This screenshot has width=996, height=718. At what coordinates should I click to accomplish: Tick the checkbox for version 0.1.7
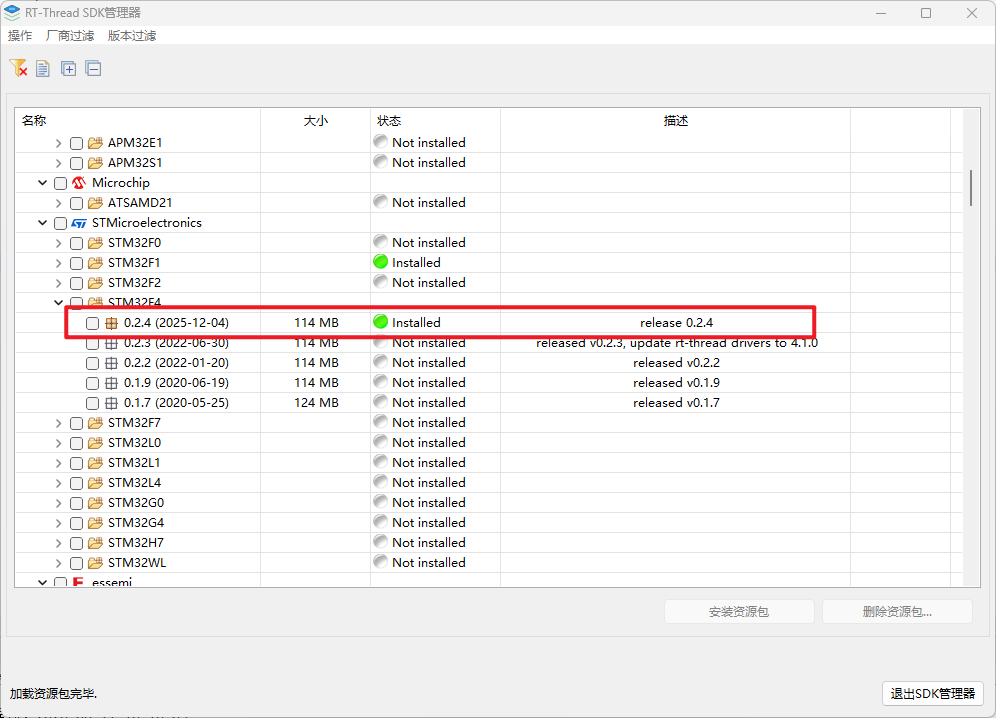point(92,403)
